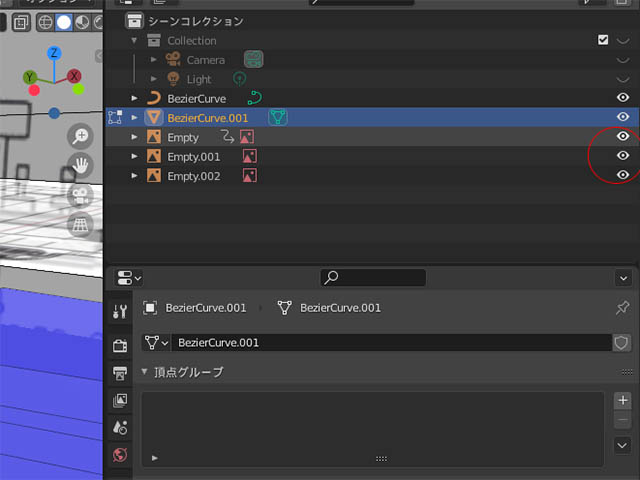Expand the Empty tree item

click(x=134, y=137)
